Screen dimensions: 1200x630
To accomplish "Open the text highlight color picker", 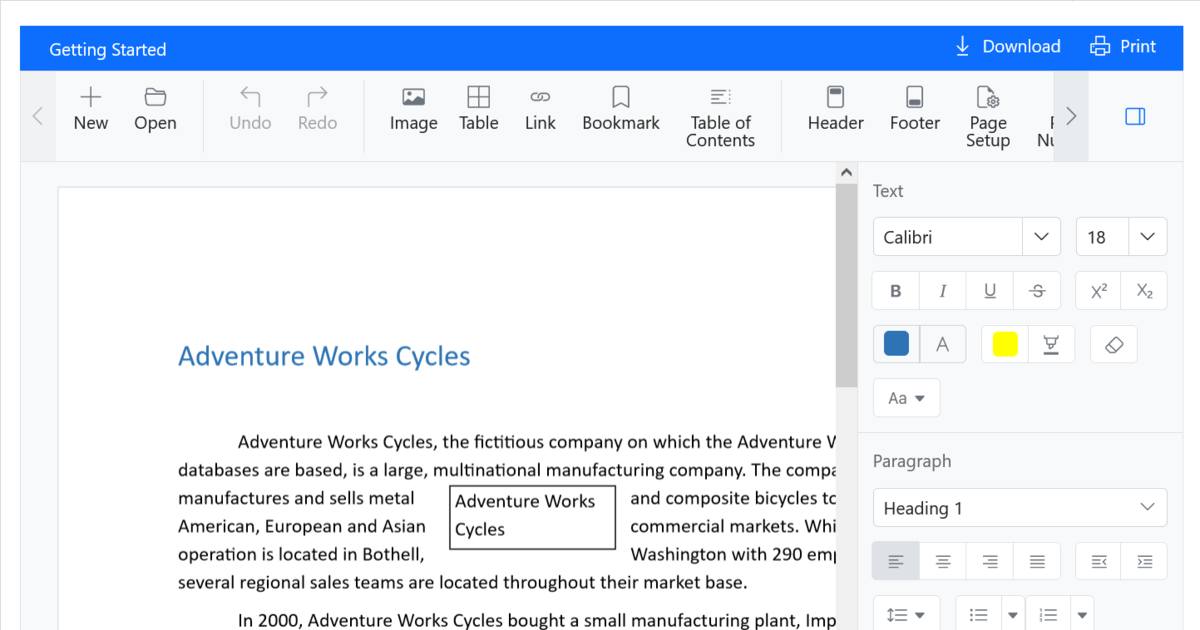I will 1051,344.
